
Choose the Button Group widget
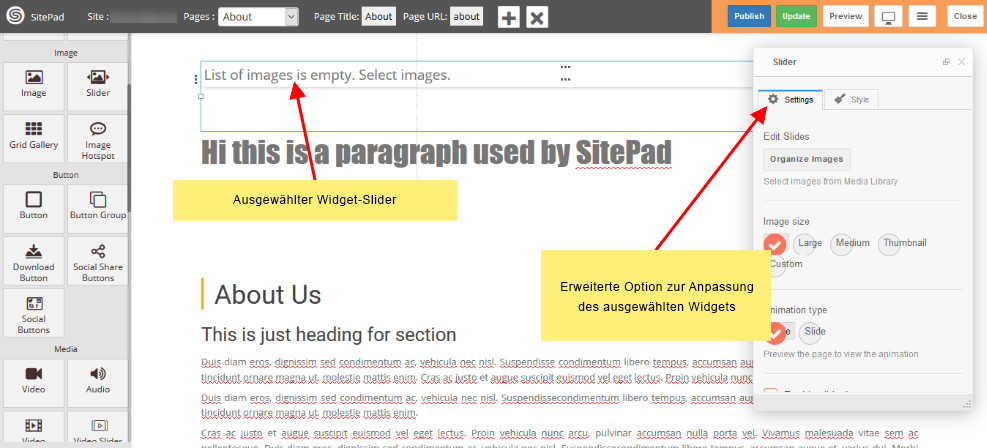98,208
